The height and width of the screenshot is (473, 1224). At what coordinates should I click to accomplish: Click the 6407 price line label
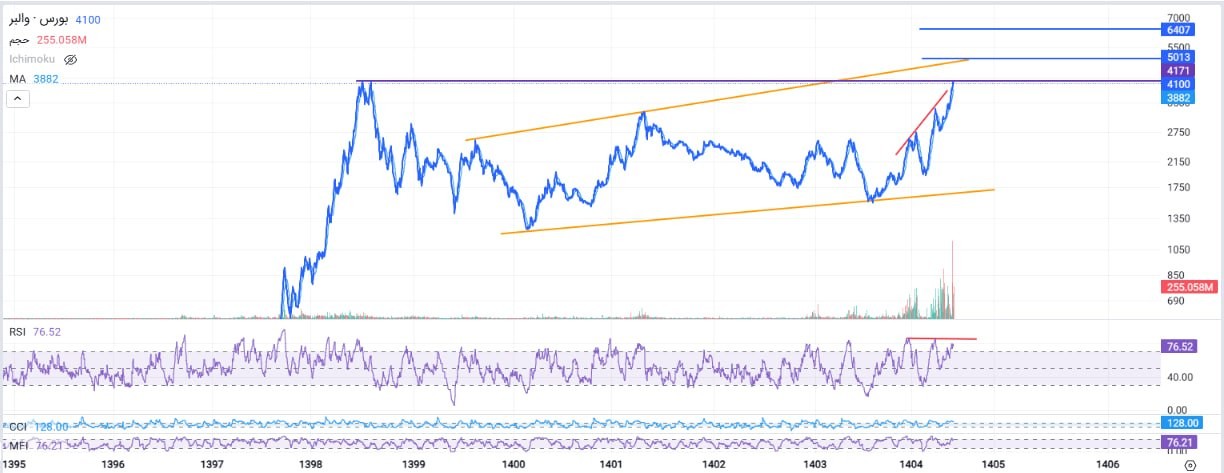tap(1177, 30)
